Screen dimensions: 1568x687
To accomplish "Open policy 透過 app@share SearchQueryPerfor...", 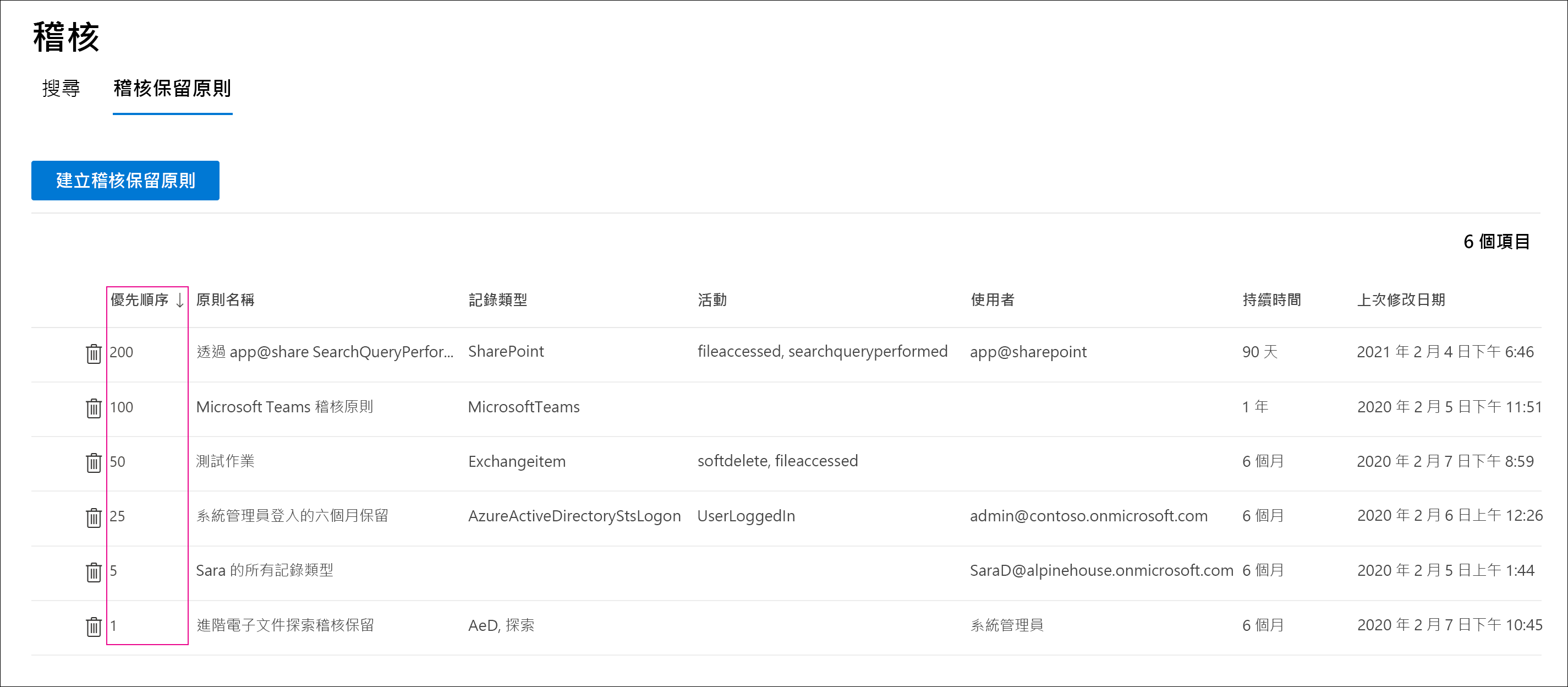I will (x=325, y=352).
